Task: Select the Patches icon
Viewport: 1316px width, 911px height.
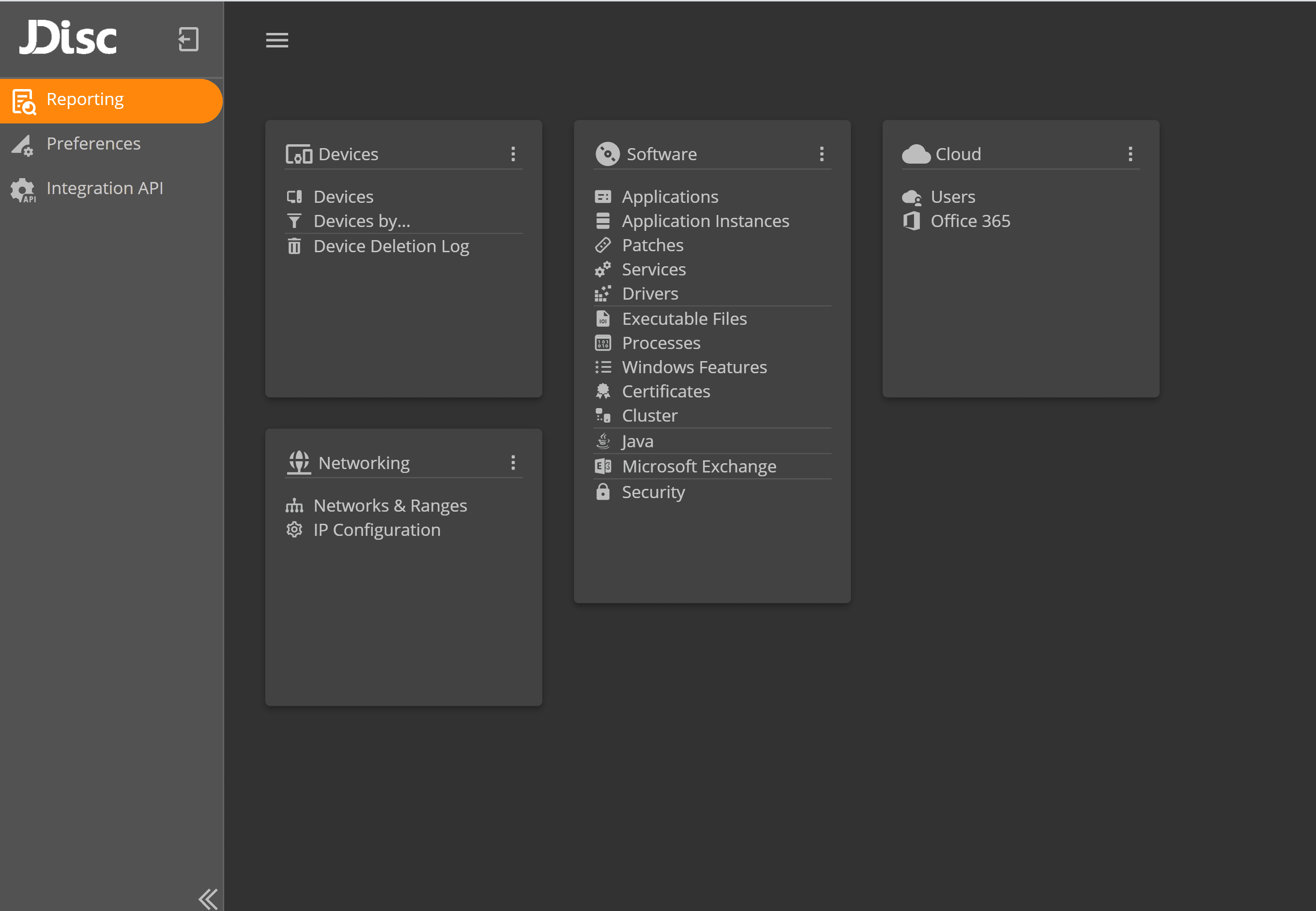Action: [603, 245]
